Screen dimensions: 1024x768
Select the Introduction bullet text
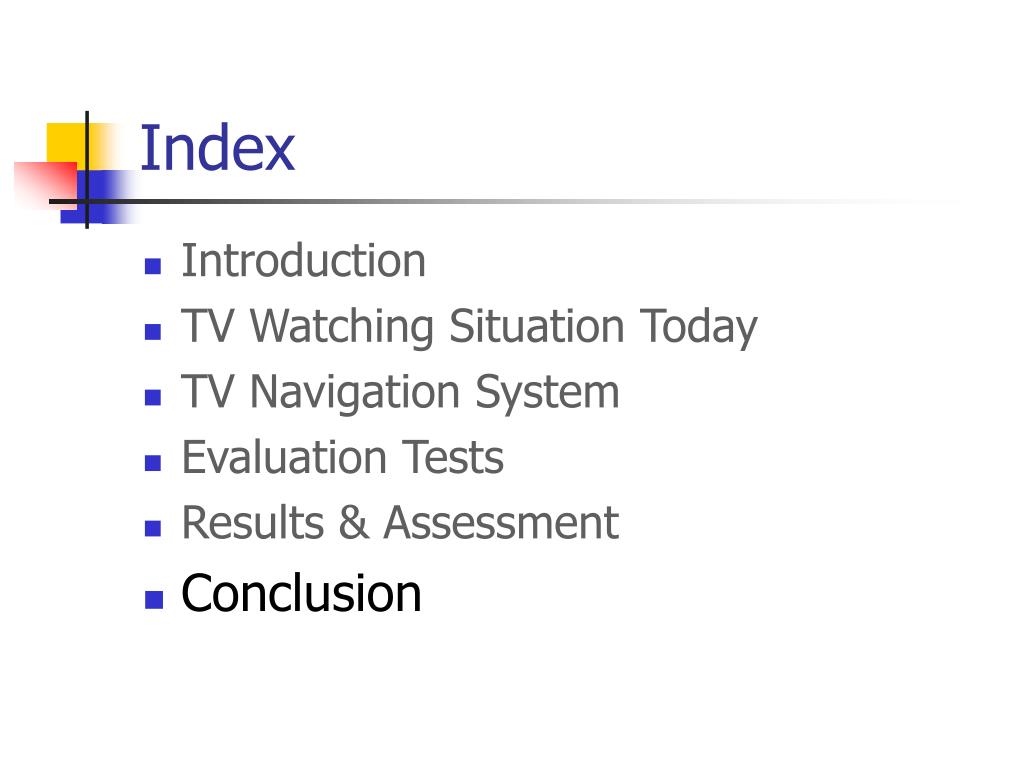(304, 261)
